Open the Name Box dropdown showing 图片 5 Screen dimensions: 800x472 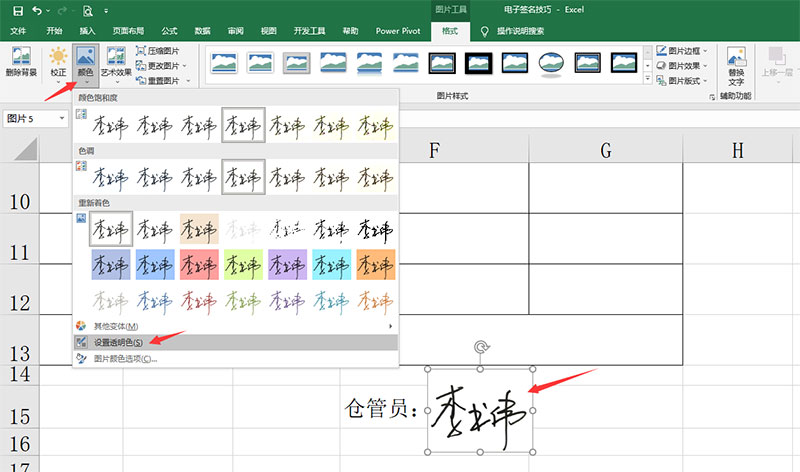[x=62, y=118]
